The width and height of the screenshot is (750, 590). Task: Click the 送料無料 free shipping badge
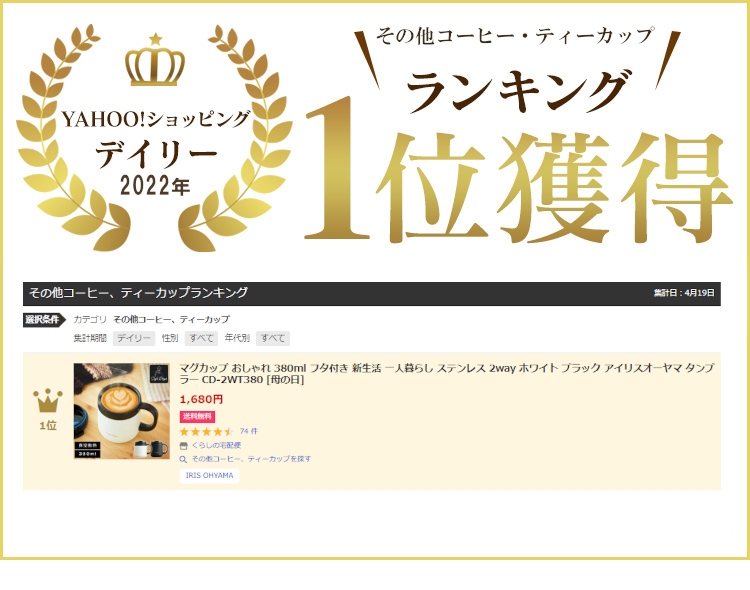[197, 416]
